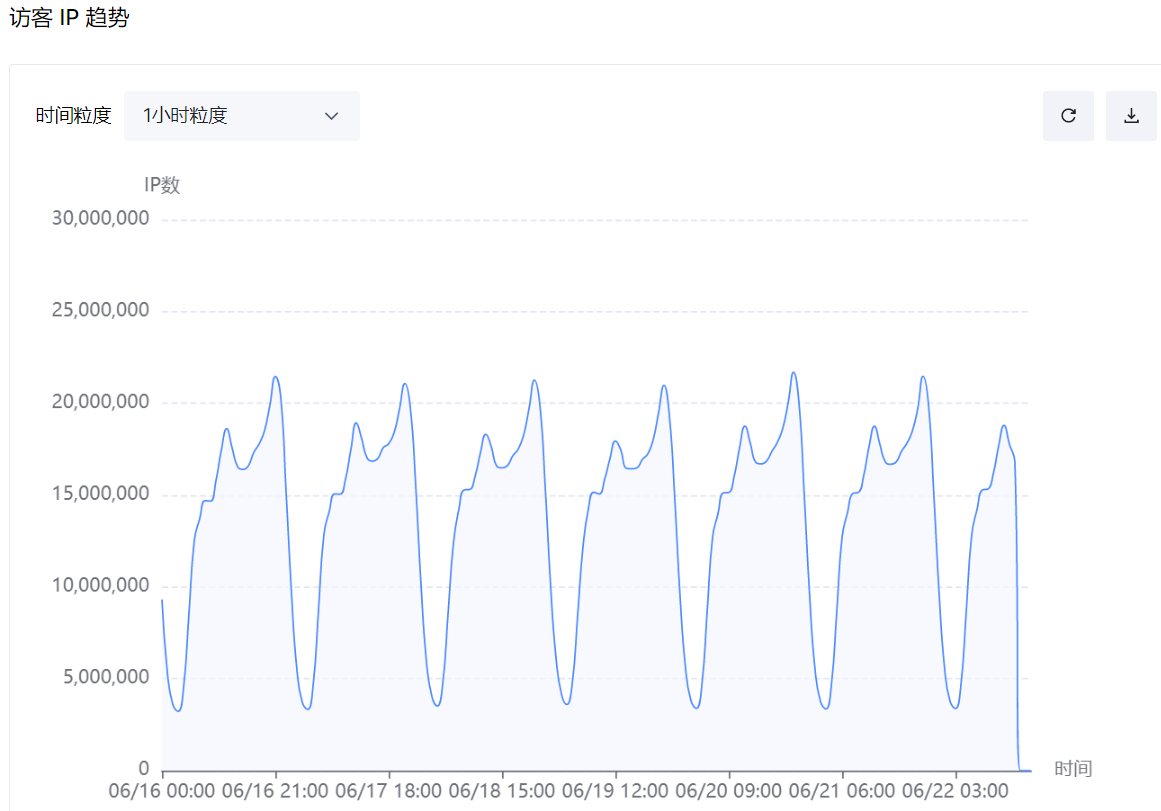Click the 访客 IP 趋势 heading
Viewport: 1161px width, 811px height.
[x=70, y=17]
